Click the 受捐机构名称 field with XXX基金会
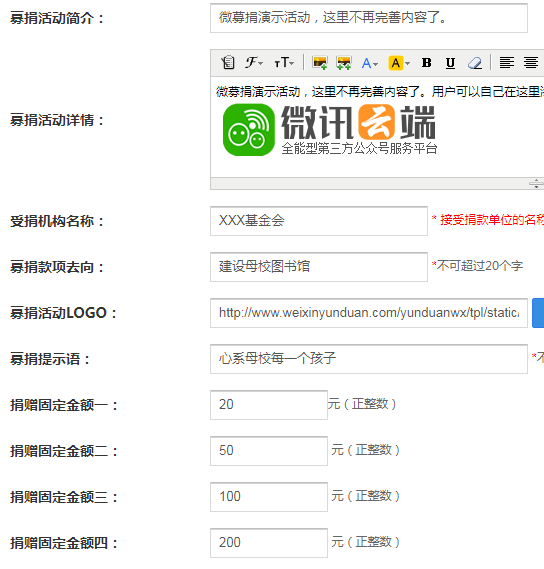Viewport: 544px width, 569px height. click(319, 221)
